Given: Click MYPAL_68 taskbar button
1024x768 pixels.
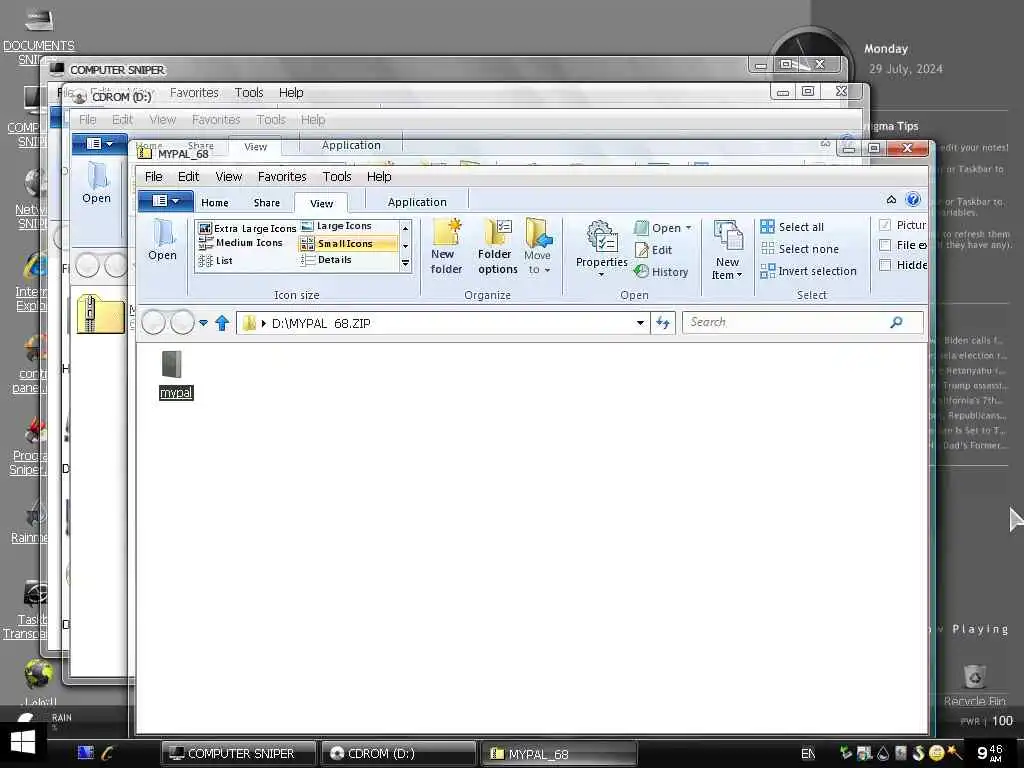Looking at the screenshot, I should pyautogui.click(x=558, y=754).
